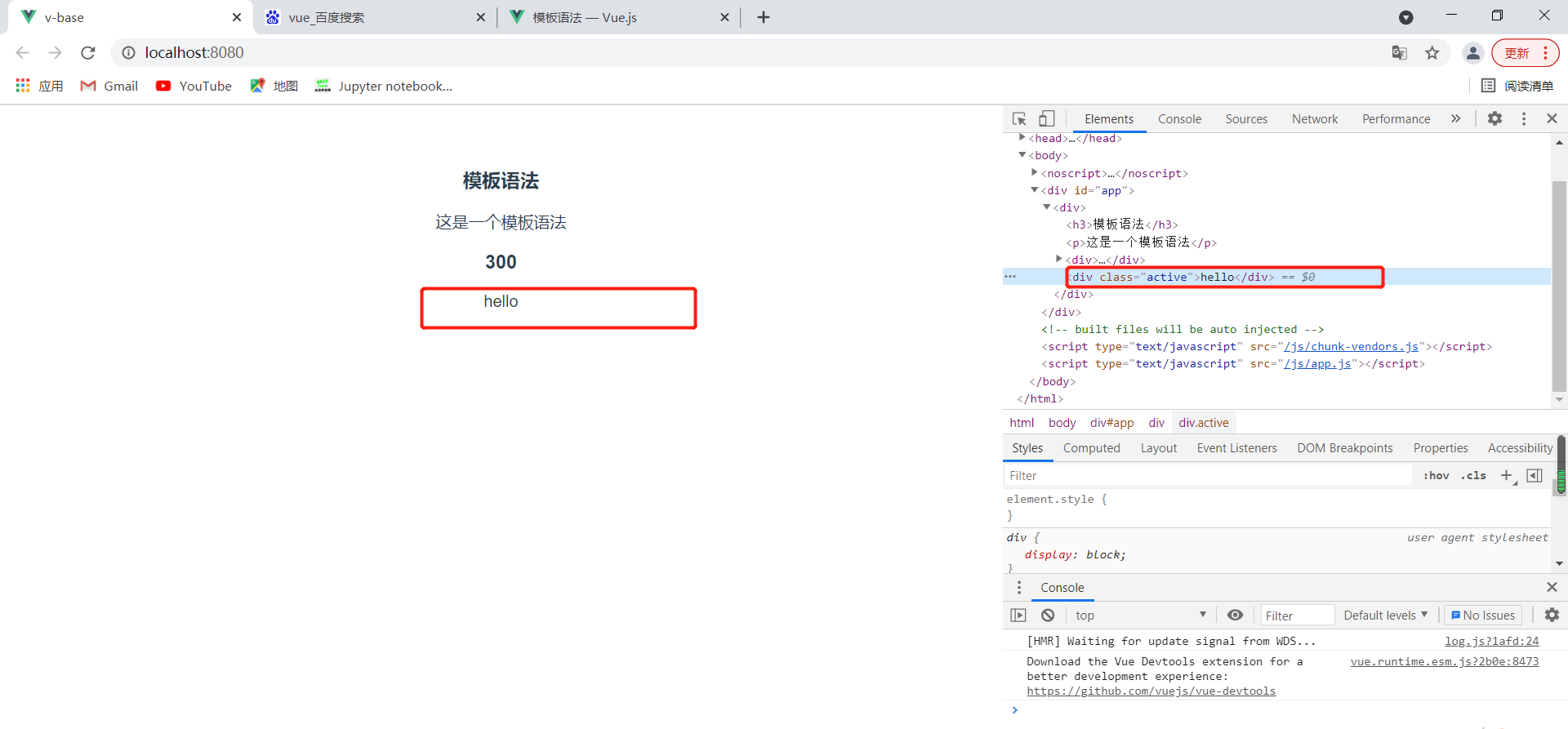This screenshot has height=729, width=1568.
Task: Select html in the breadcrumb bar
Action: (1022, 422)
